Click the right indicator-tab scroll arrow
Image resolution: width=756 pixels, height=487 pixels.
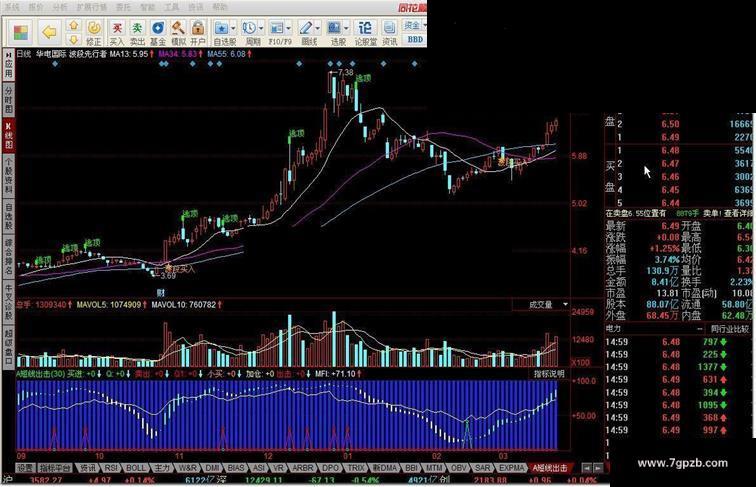[598, 468]
